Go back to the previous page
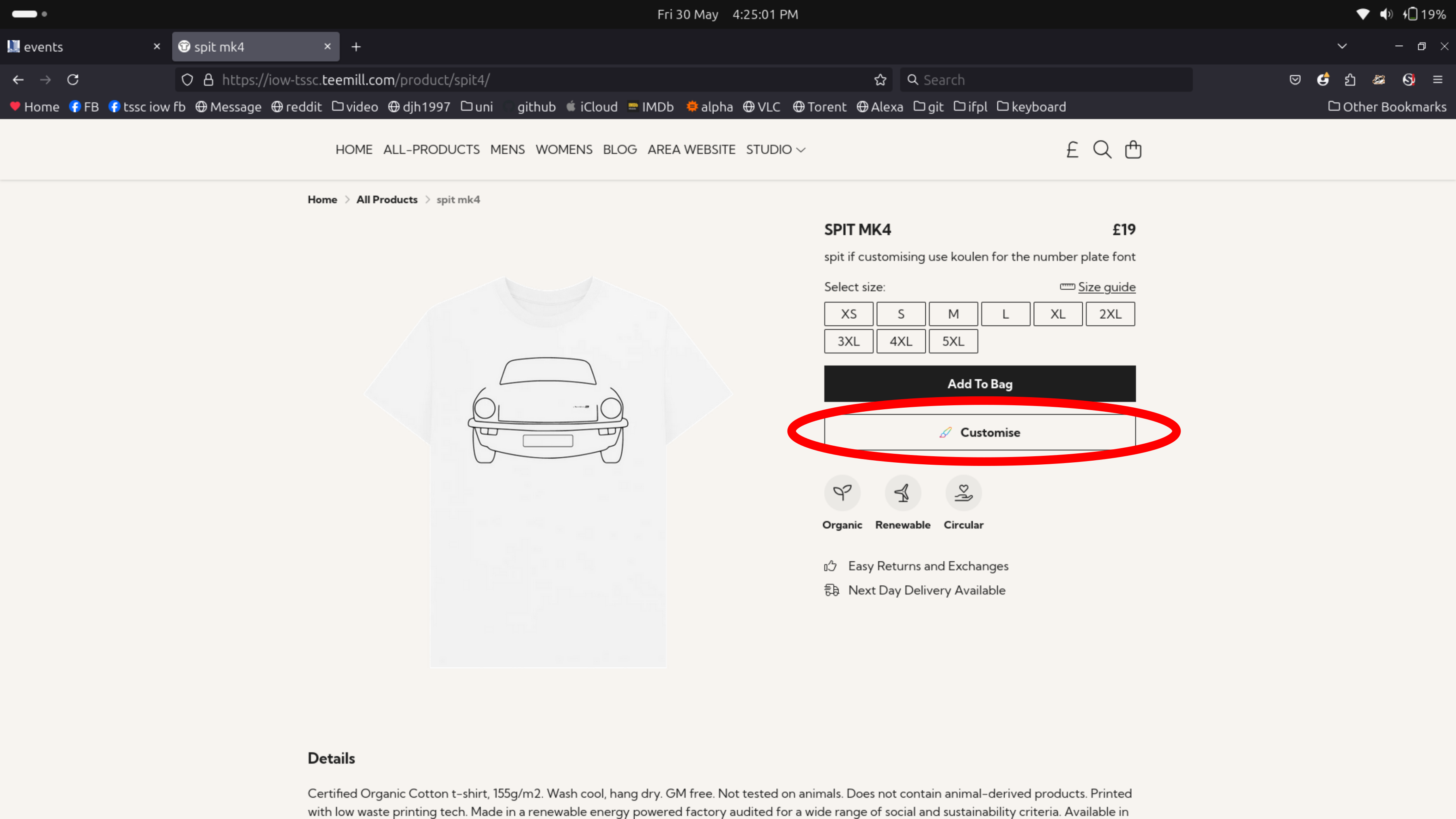Image resolution: width=1456 pixels, height=819 pixels. (18, 80)
